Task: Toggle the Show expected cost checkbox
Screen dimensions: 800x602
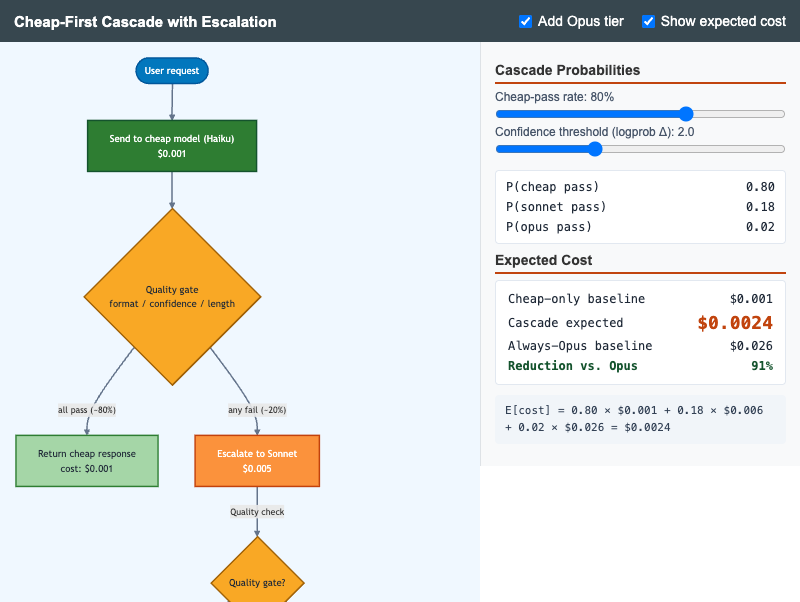Action: click(x=648, y=21)
